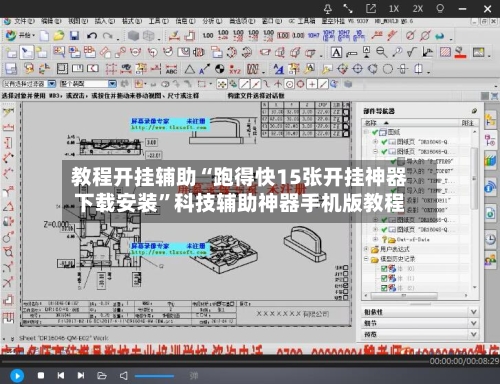Stop video playback with the square button
This screenshot has width=500, height=384.
pos(41,376)
